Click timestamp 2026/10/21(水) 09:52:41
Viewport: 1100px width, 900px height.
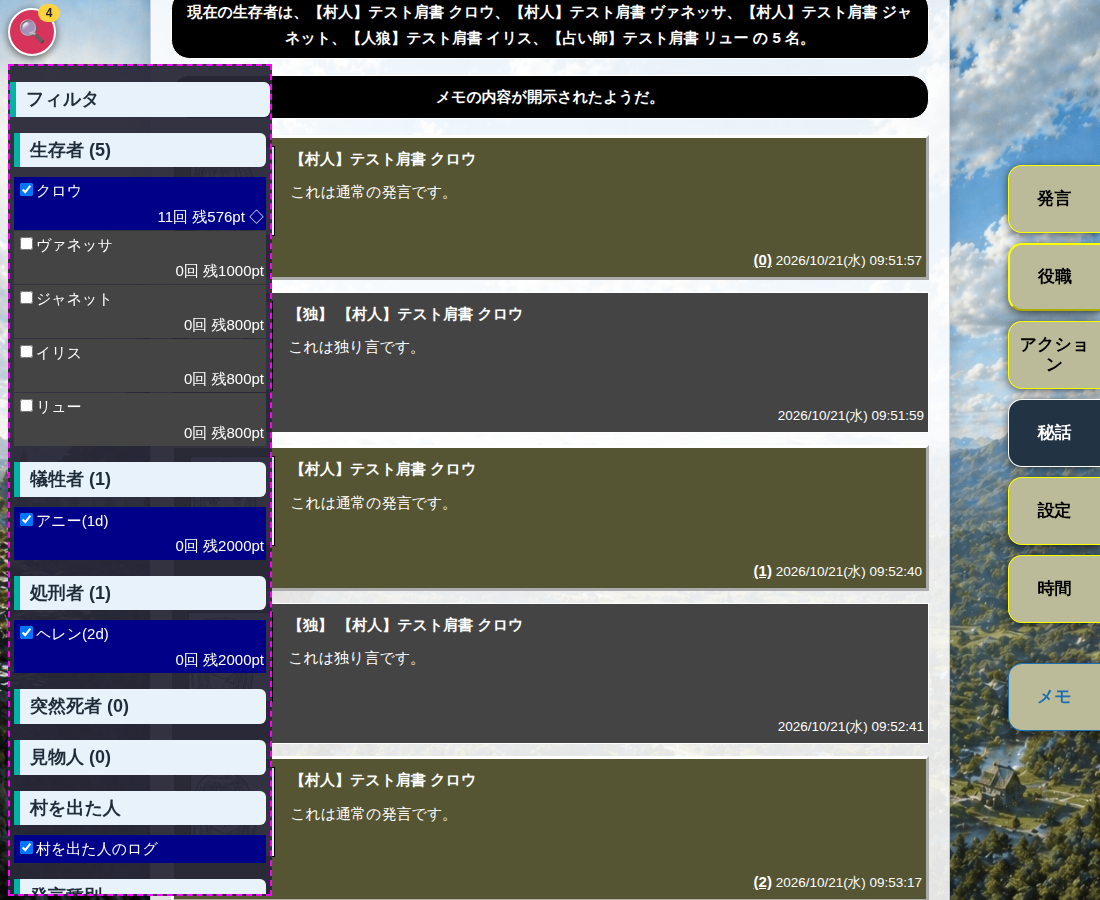point(850,727)
